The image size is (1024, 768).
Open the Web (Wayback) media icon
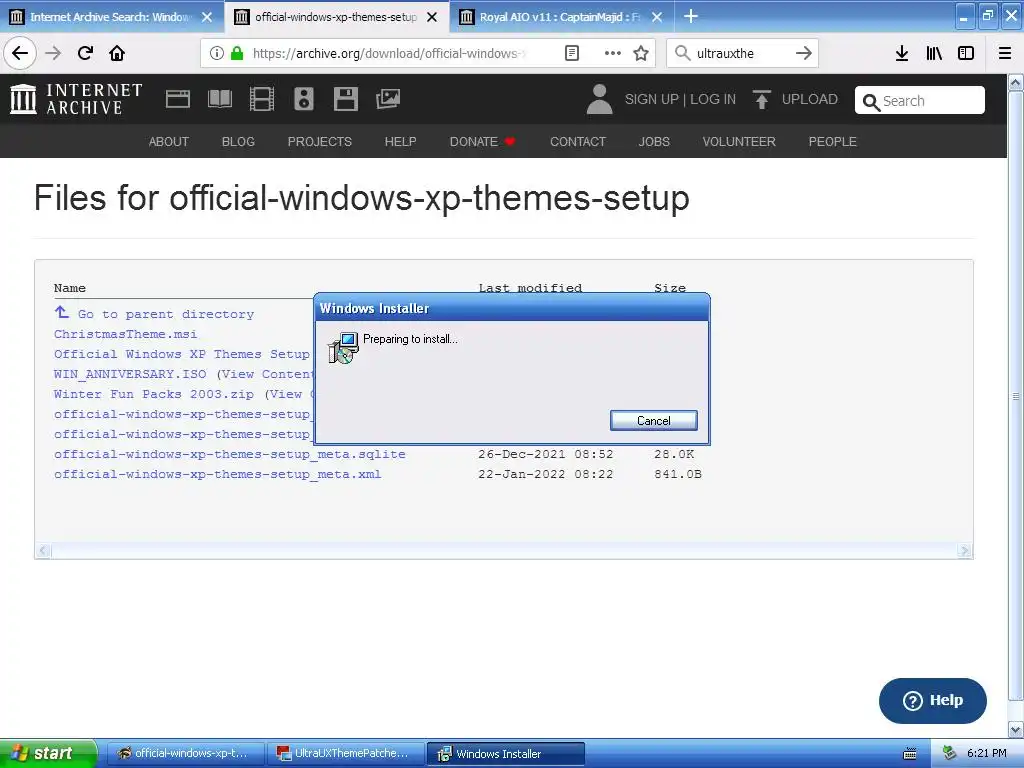coord(178,99)
